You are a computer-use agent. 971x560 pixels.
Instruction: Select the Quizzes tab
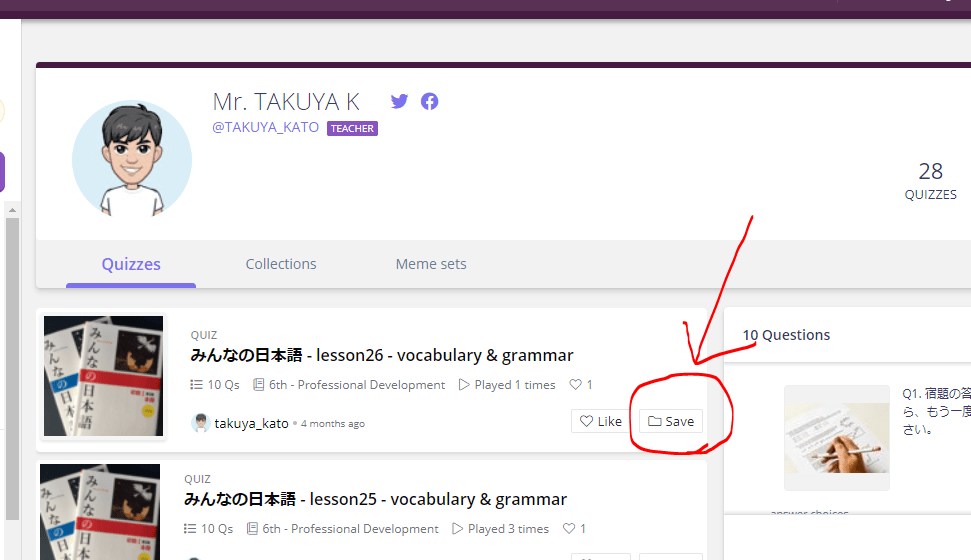point(131,265)
